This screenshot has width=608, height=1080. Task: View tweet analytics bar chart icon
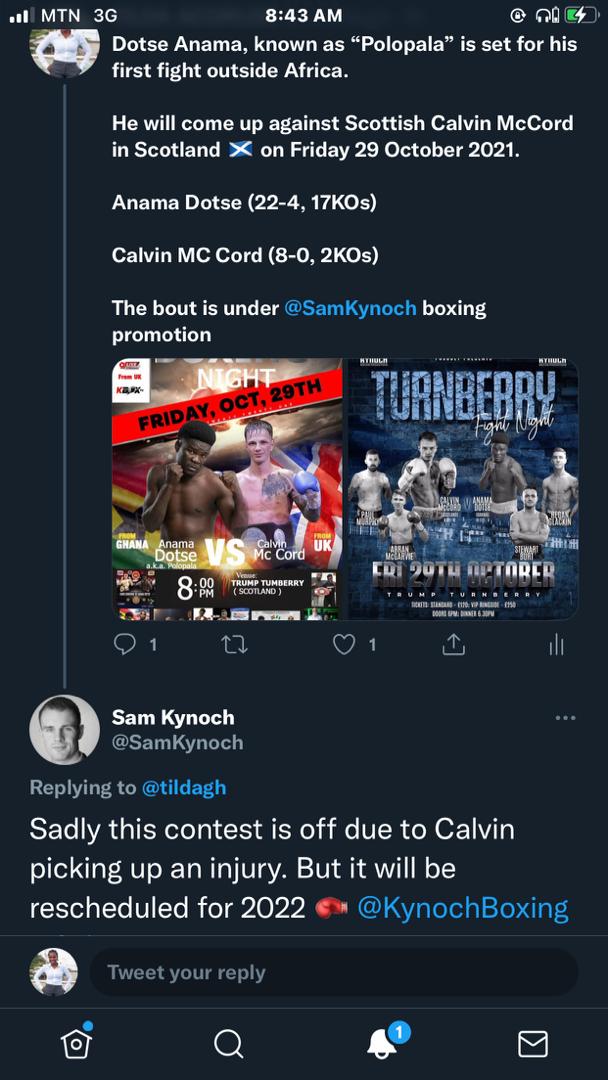(556, 646)
